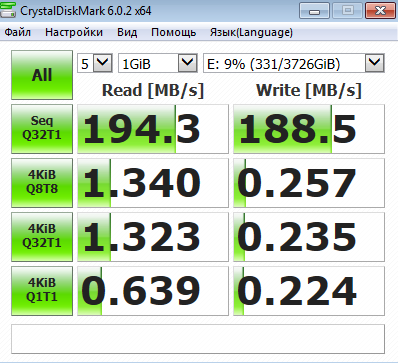Click the 4KiB Q32T1 read result 1.323
Image resolution: width=398 pixels, height=363 pixels.
153,237
